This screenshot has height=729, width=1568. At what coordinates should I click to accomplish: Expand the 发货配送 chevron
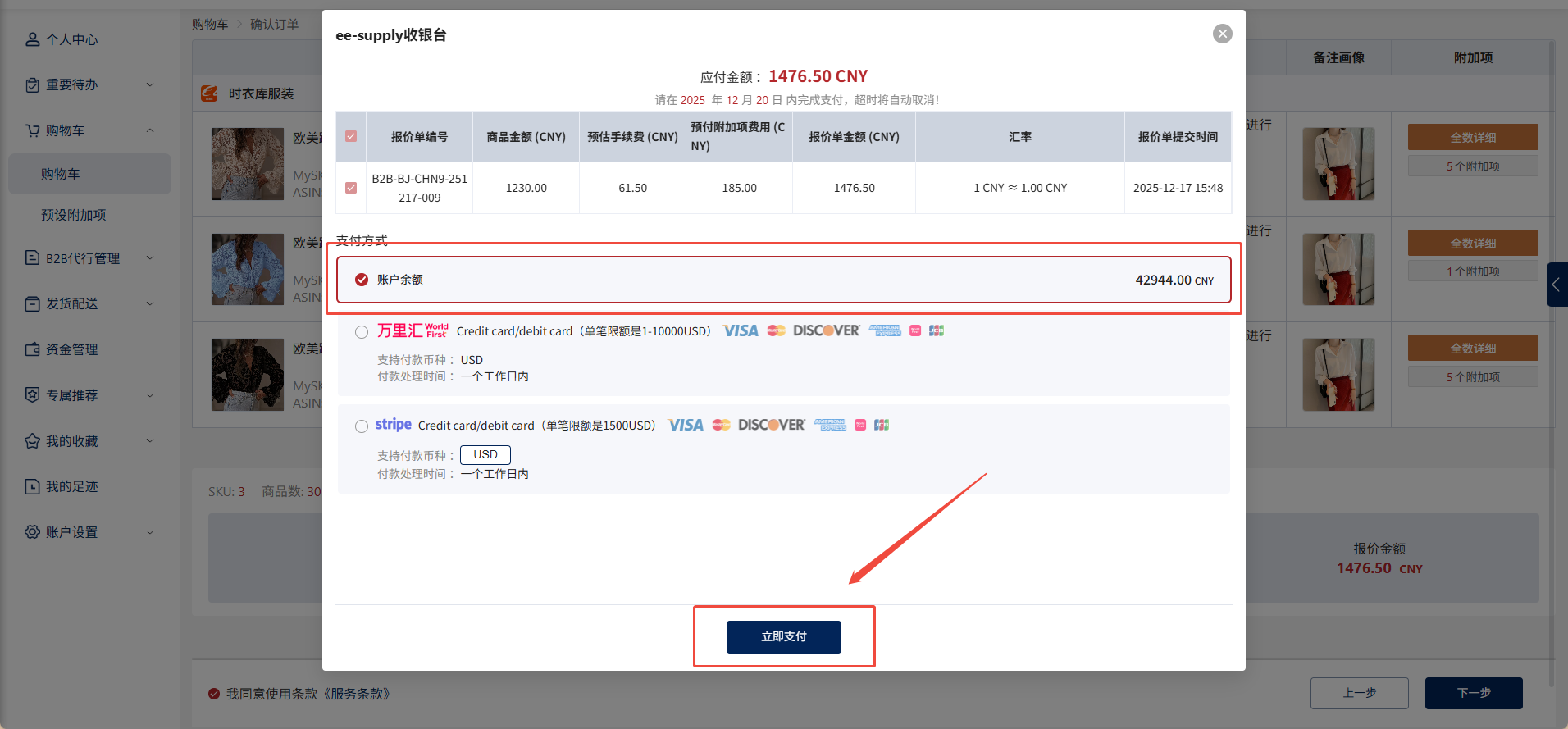point(150,303)
